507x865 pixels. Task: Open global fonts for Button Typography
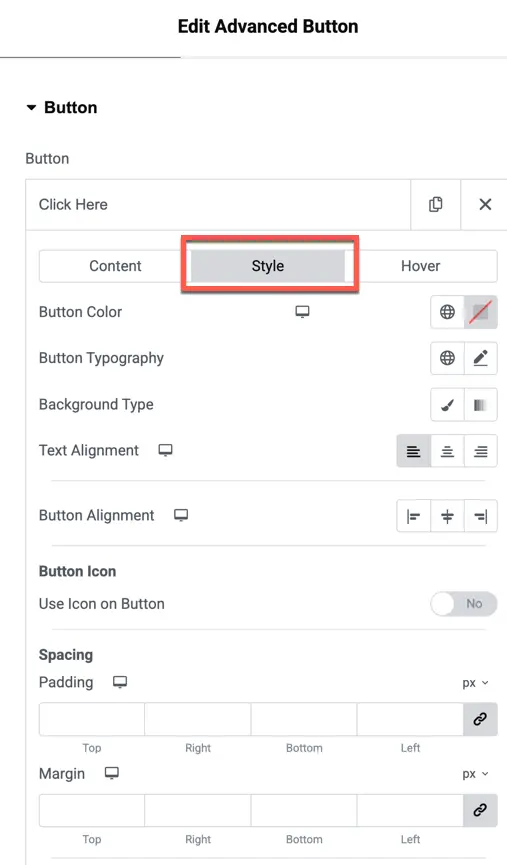pos(447,358)
